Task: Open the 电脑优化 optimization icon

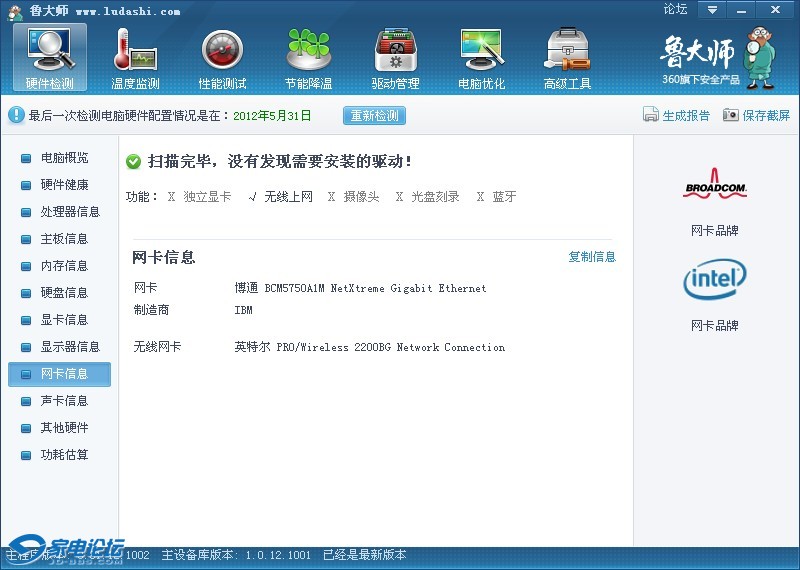Action: point(481,50)
